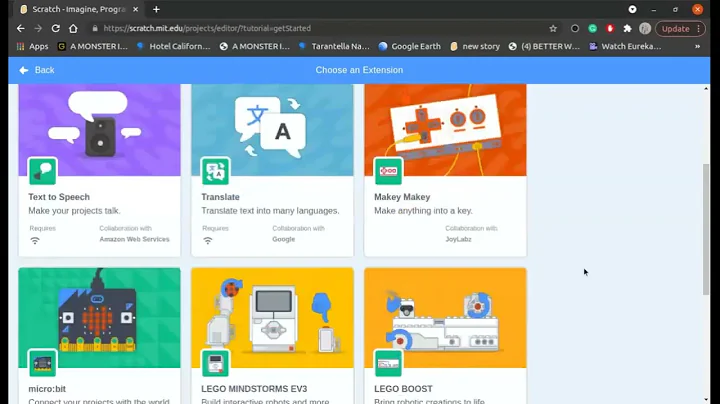
Task: Click the LEGO MINDSTORMS EV3 small icon
Action: (x=215, y=363)
